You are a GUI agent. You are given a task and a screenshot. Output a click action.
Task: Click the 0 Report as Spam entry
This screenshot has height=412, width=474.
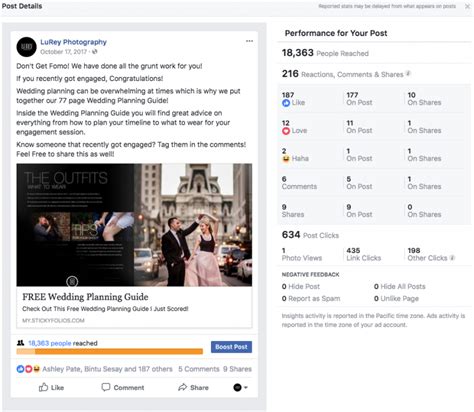tap(311, 298)
